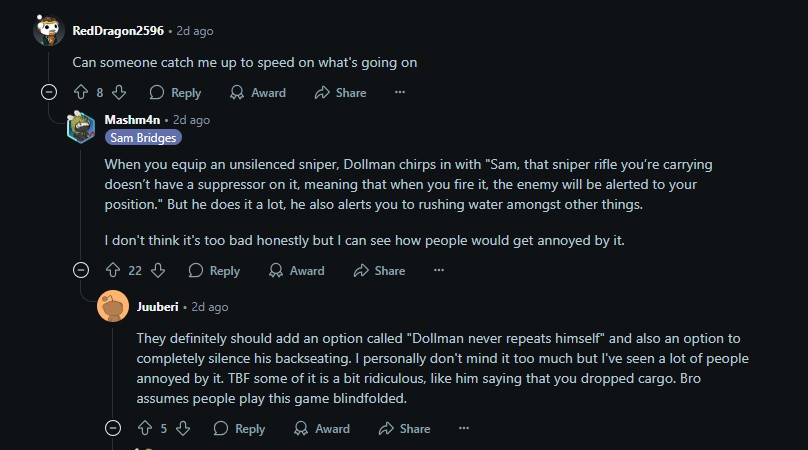Open more options on Juuberi's comment

464,428
